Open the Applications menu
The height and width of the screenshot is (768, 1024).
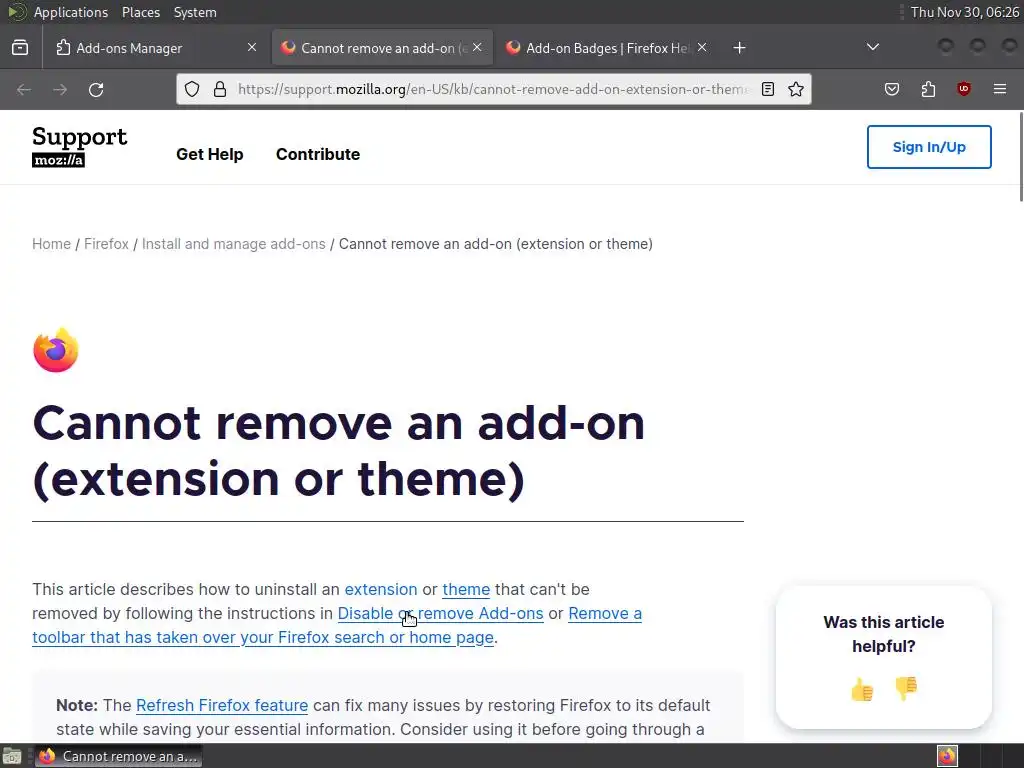(71, 12)
